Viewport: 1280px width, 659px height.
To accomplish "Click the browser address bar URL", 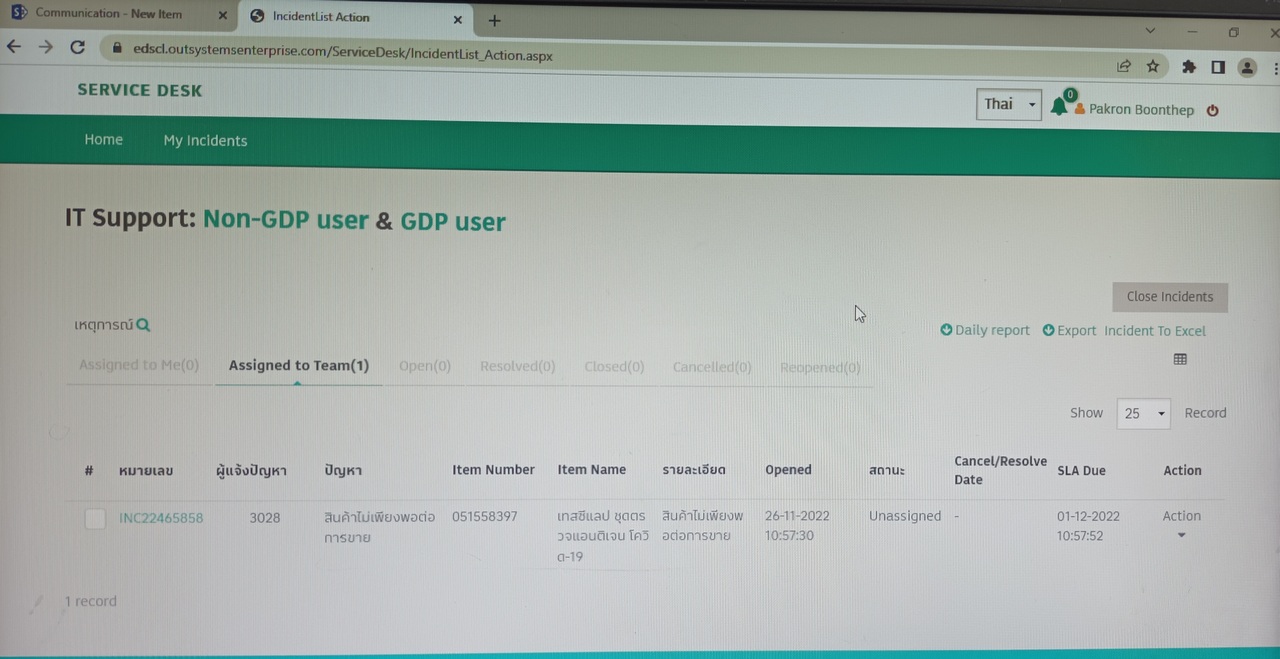I will click(342, 55).
